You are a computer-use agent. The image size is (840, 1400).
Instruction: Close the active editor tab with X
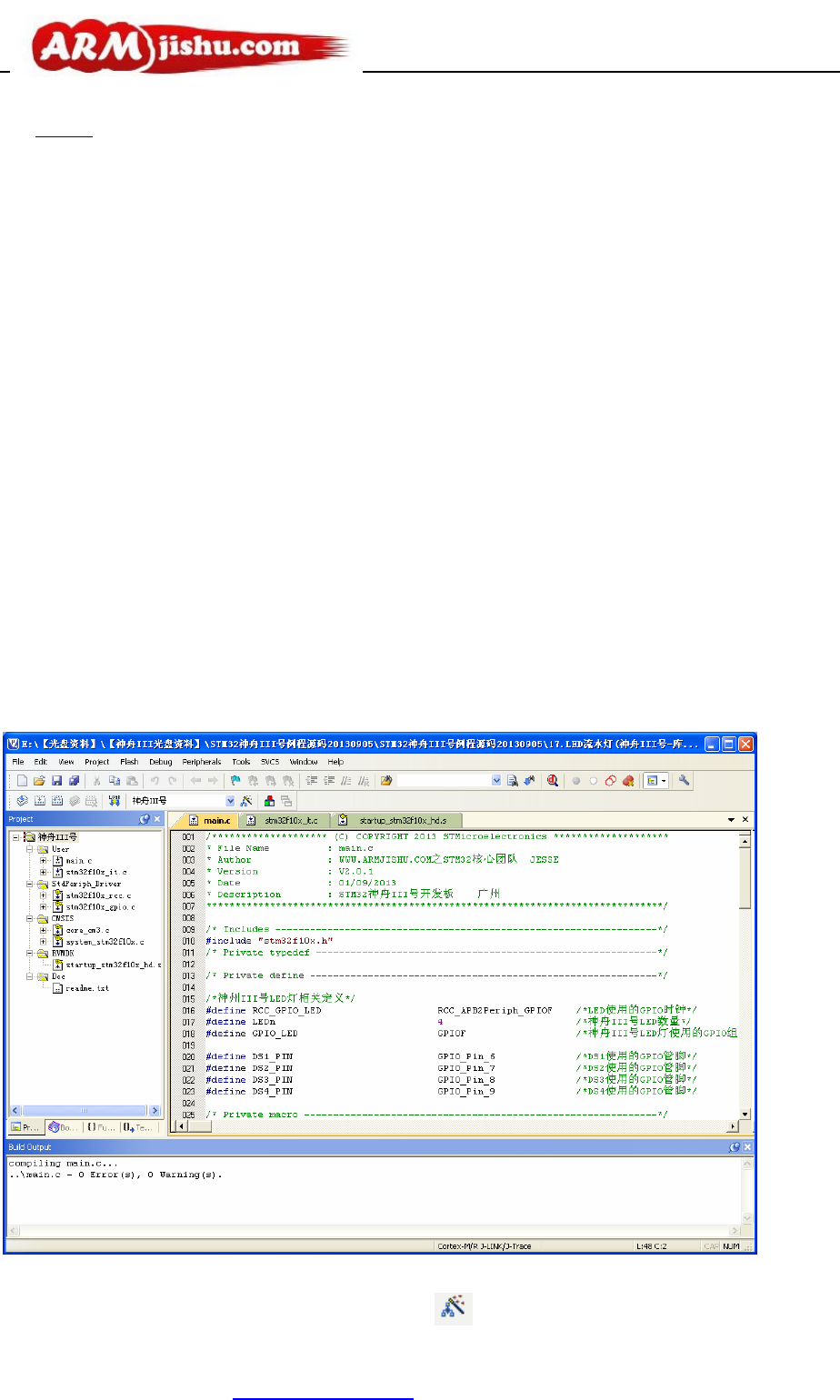[746, 820]
